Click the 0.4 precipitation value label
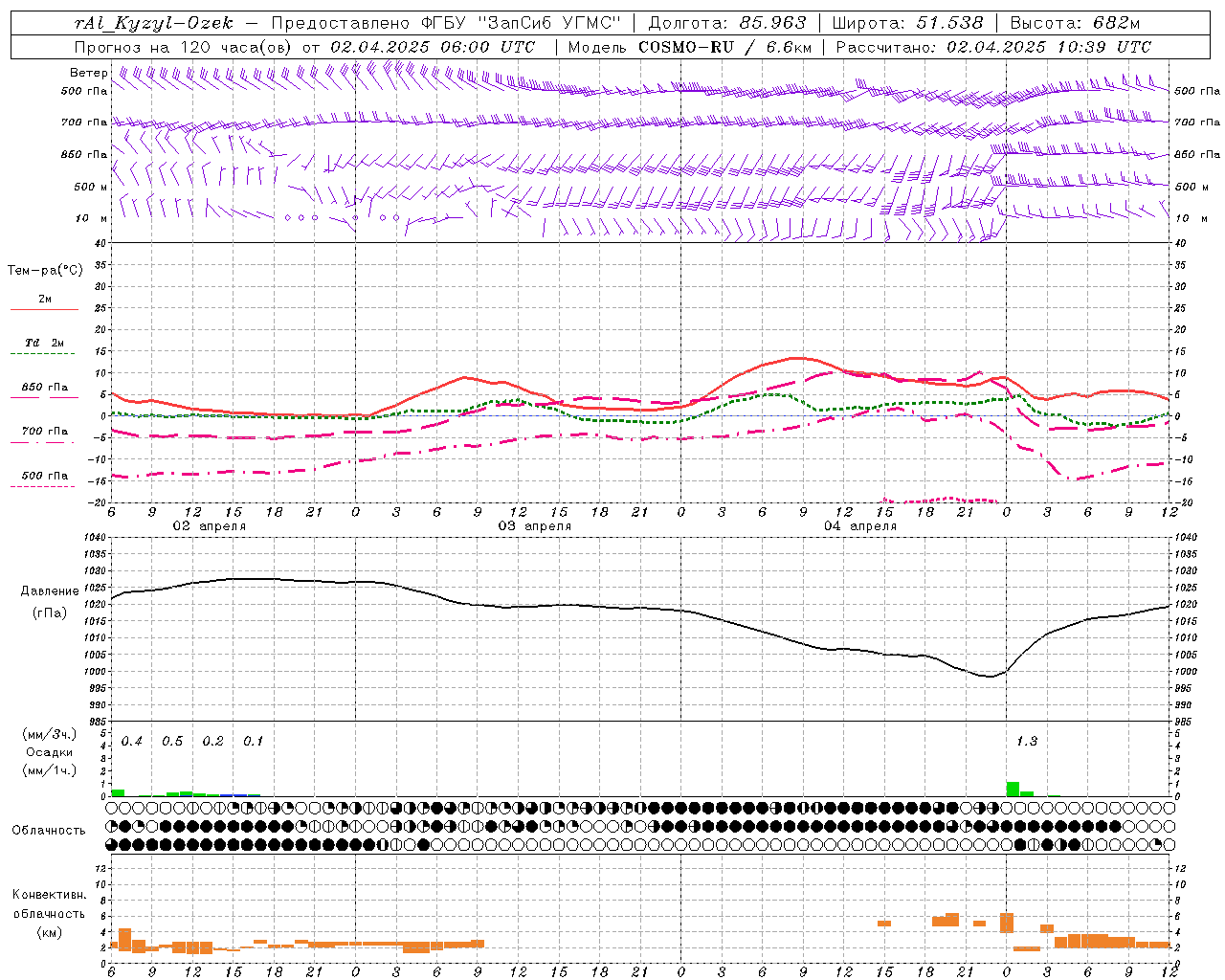Viewport: 1225px width, 980px height. (132, 742)
